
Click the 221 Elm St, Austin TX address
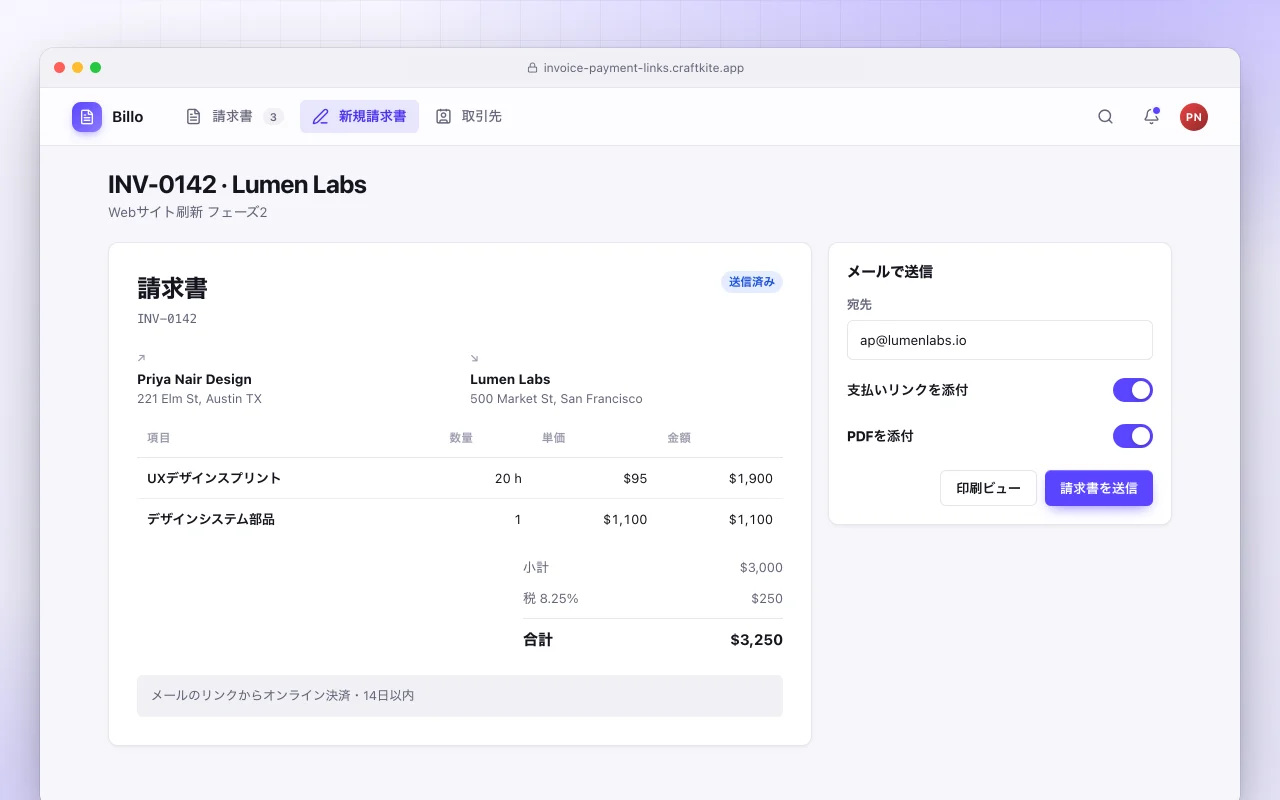199,399
